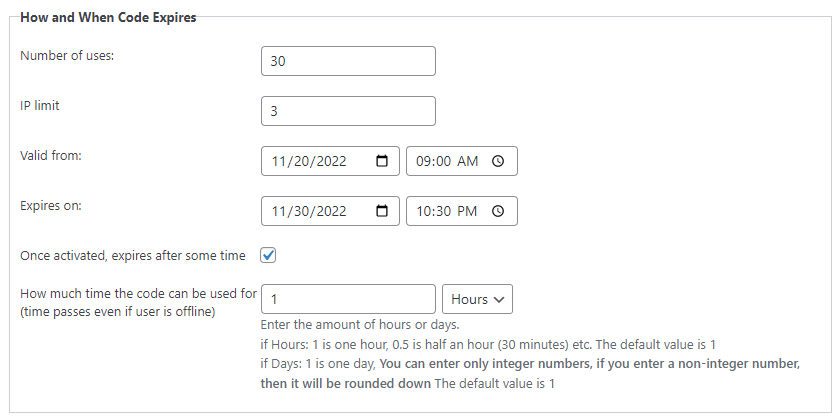Select minutes 30 in Expires on time
This screenshot has width=840, height=420.
pos(444,211)
